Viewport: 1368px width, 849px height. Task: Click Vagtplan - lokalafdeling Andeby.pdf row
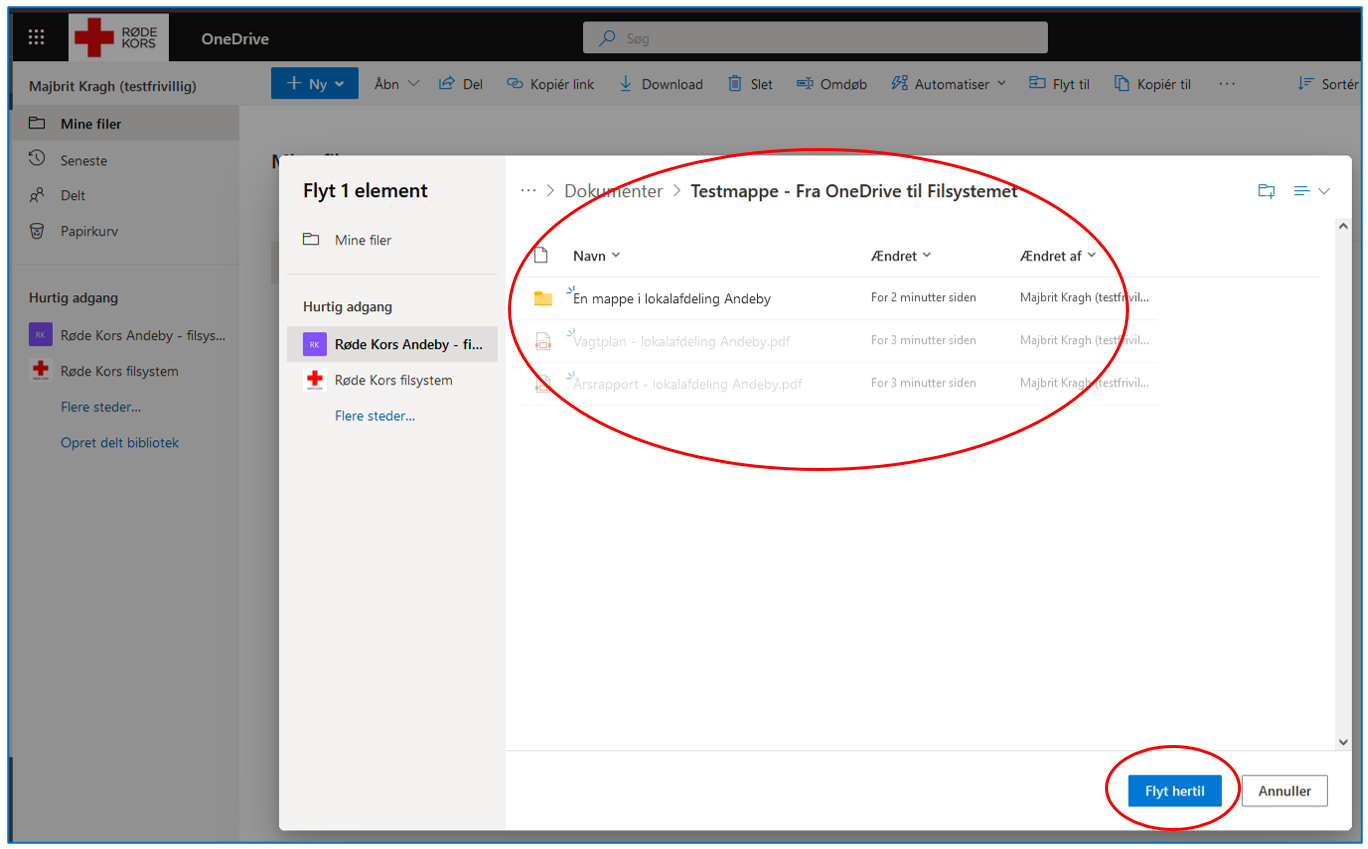coord(838,341)
